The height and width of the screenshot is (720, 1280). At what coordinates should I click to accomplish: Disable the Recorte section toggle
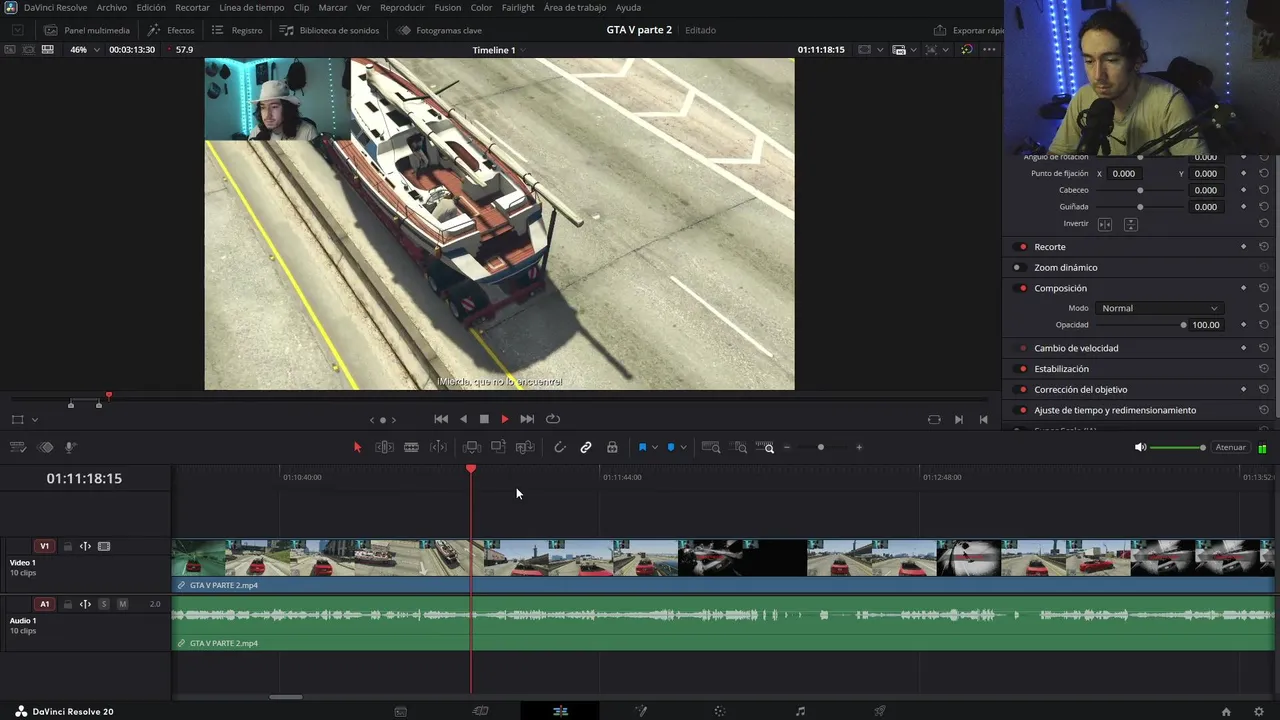click(x=1022, y=247)
